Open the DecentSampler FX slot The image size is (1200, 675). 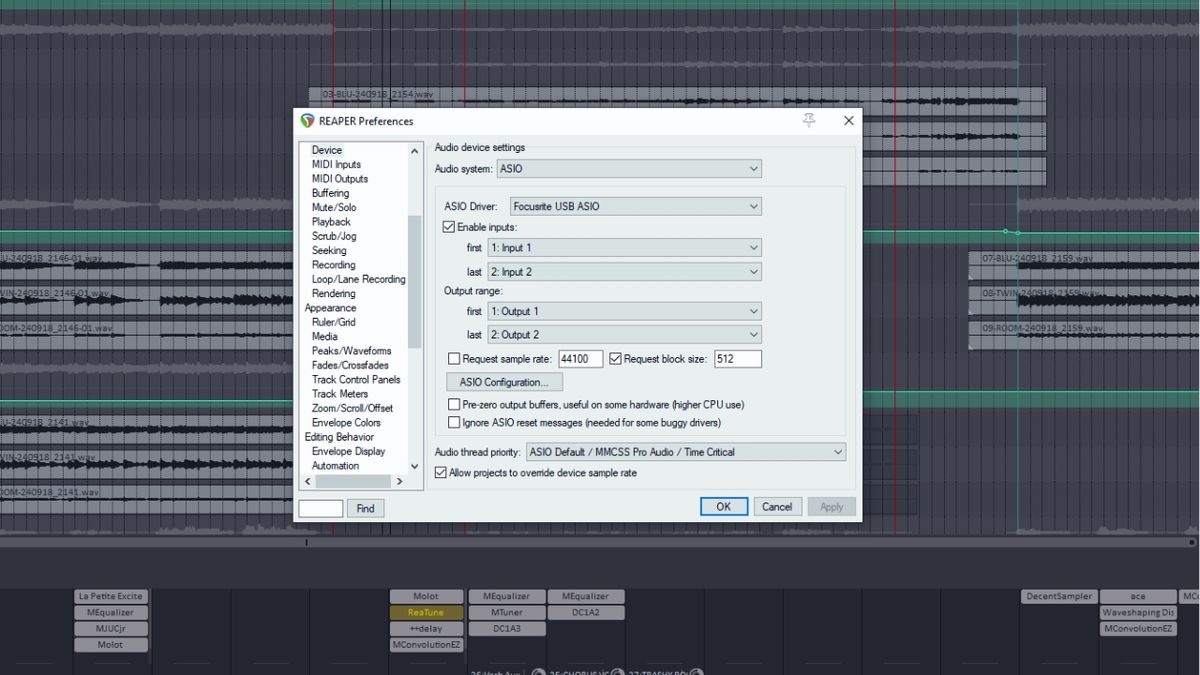tap(1057, 596)
